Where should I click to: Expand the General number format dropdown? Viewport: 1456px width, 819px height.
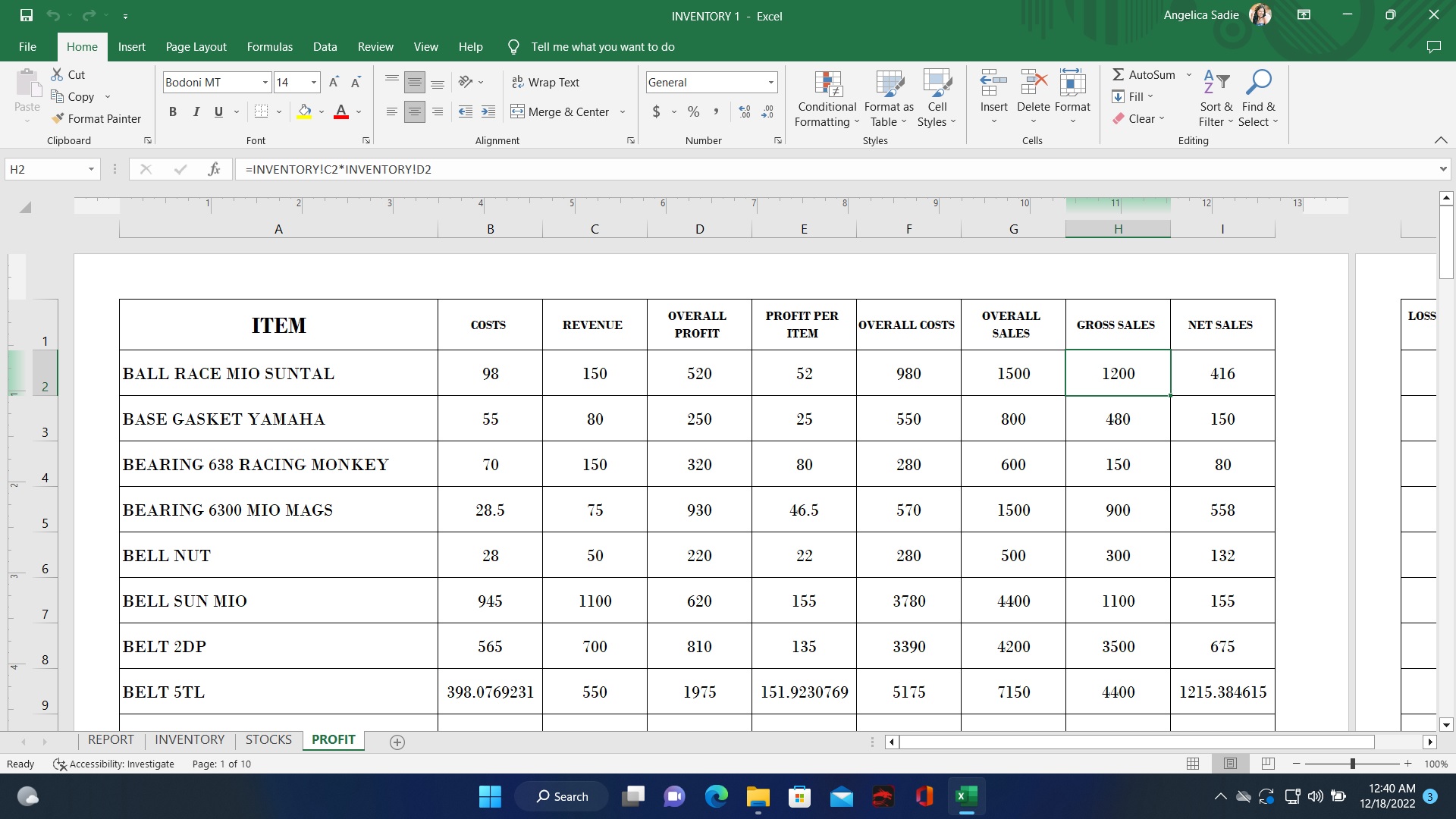[770, 82]
